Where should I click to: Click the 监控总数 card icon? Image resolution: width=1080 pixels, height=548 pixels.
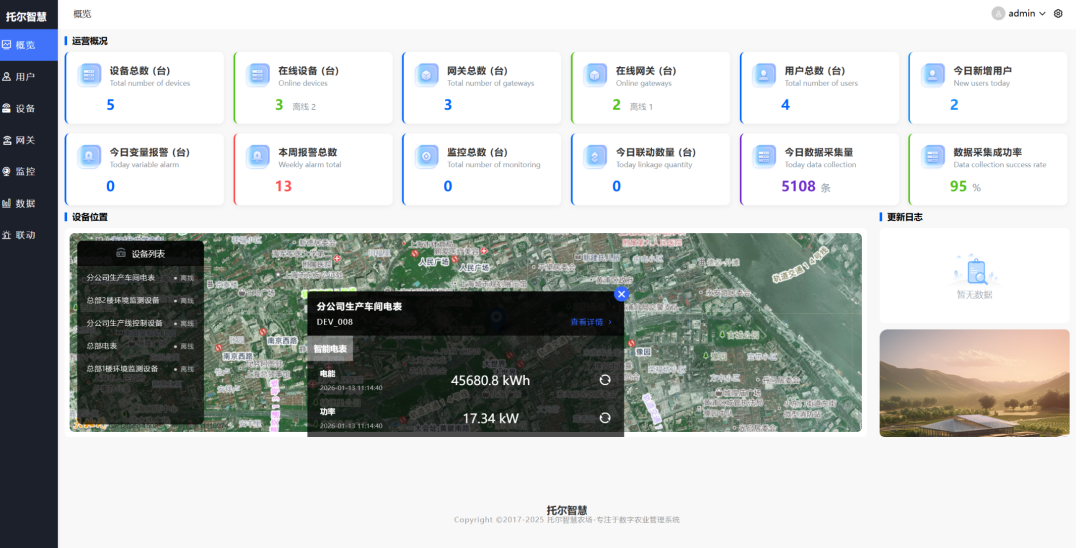click(x=426, y=156)
